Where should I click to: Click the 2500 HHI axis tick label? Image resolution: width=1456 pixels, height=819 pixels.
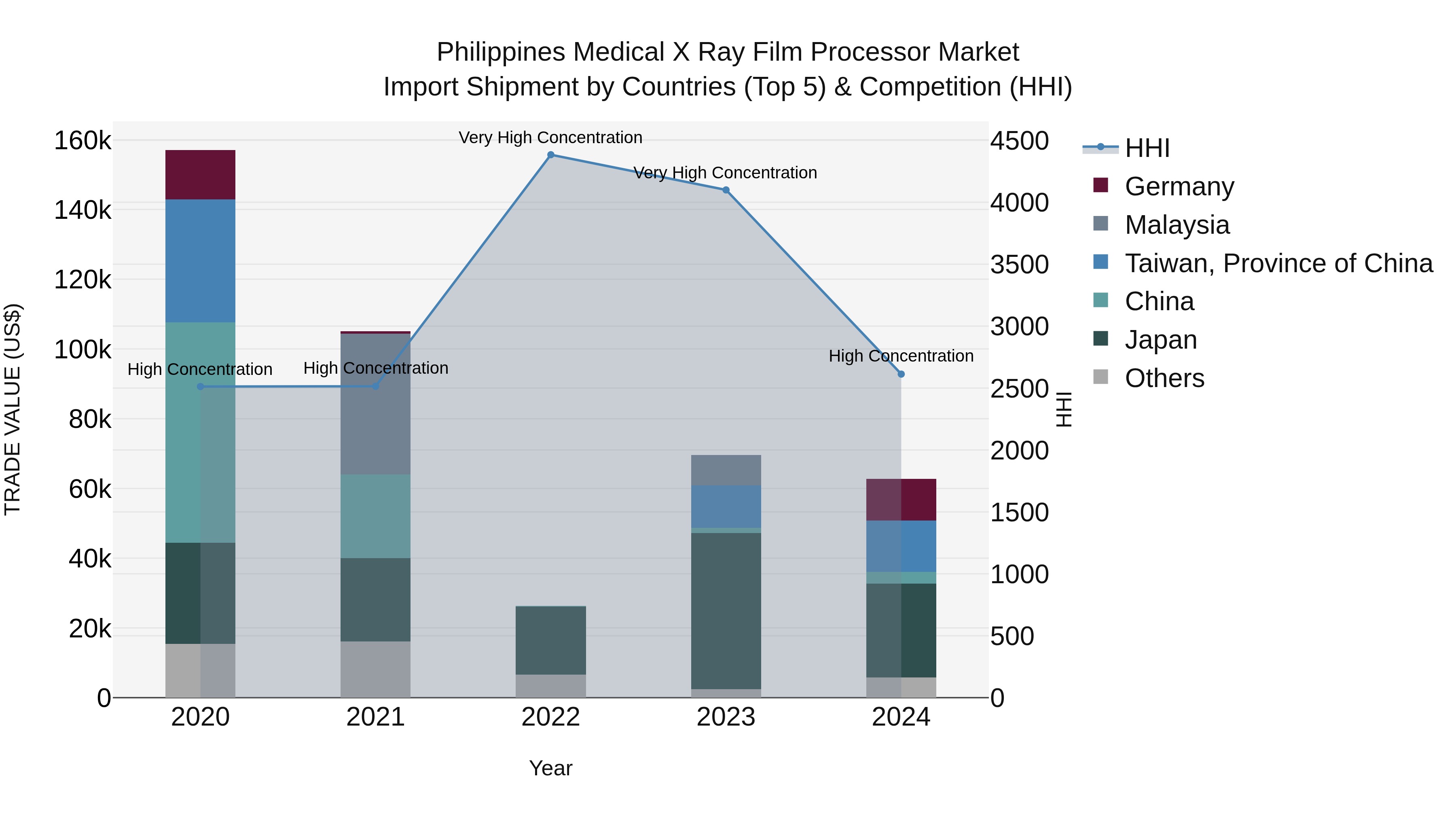tap(1020, 389)
